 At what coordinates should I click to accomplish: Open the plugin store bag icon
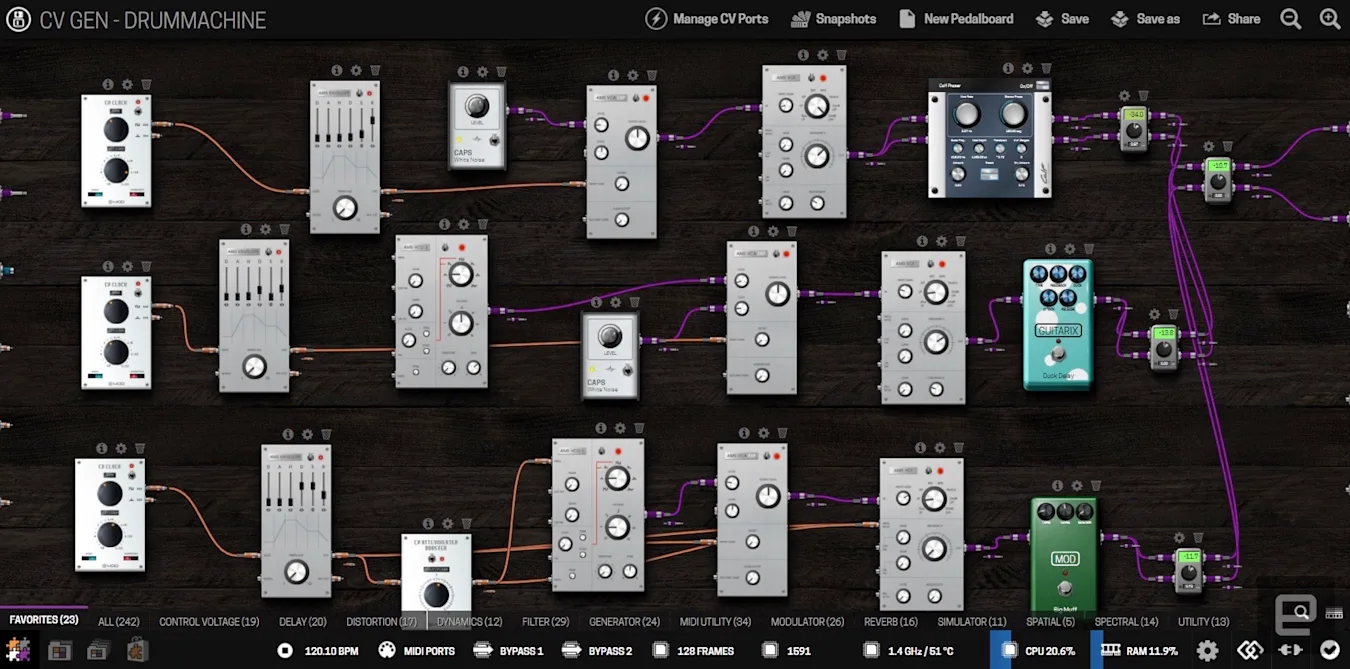pyautogui.click(x=137, y=651)
